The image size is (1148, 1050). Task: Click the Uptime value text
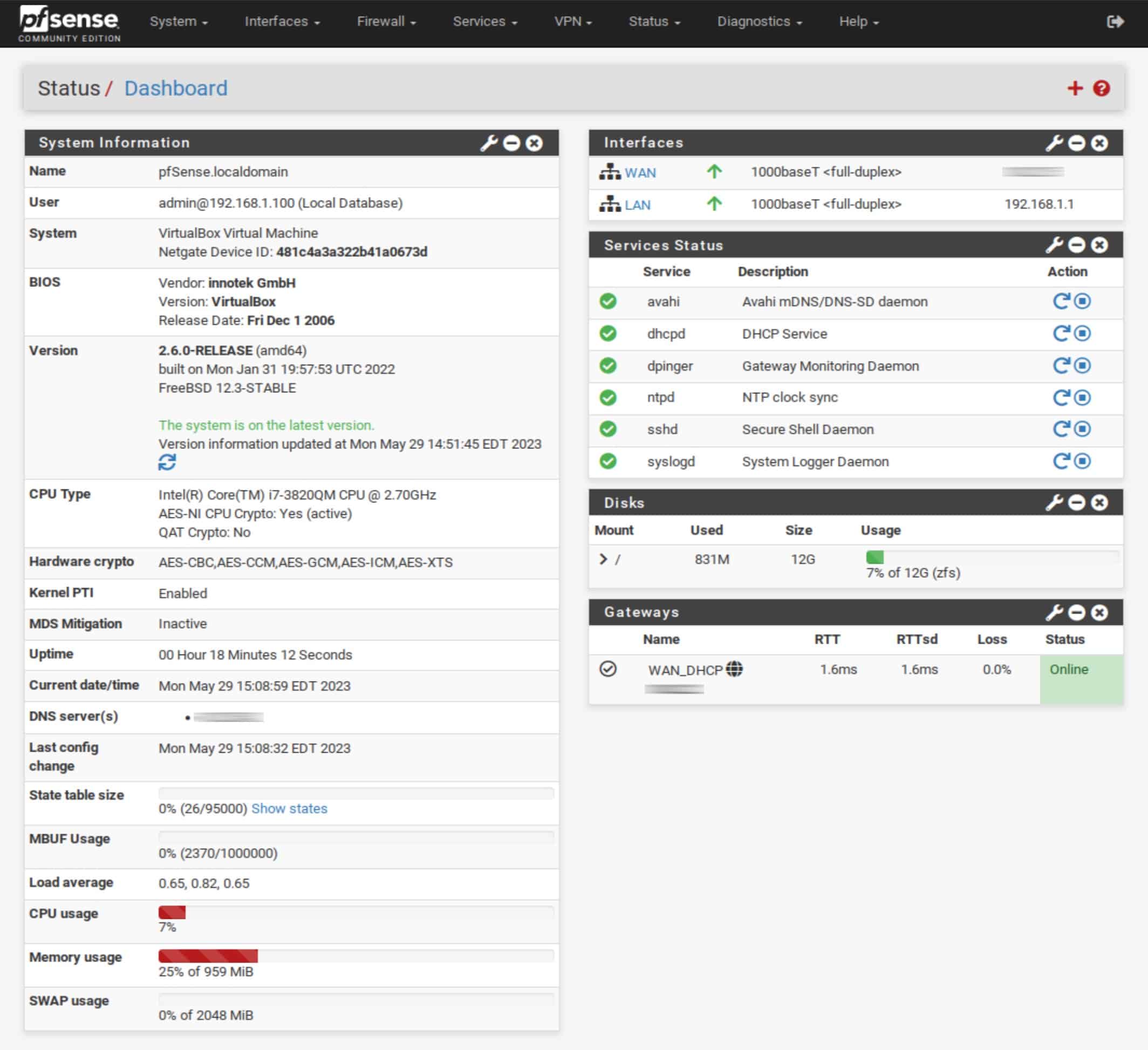coord(255,655)
